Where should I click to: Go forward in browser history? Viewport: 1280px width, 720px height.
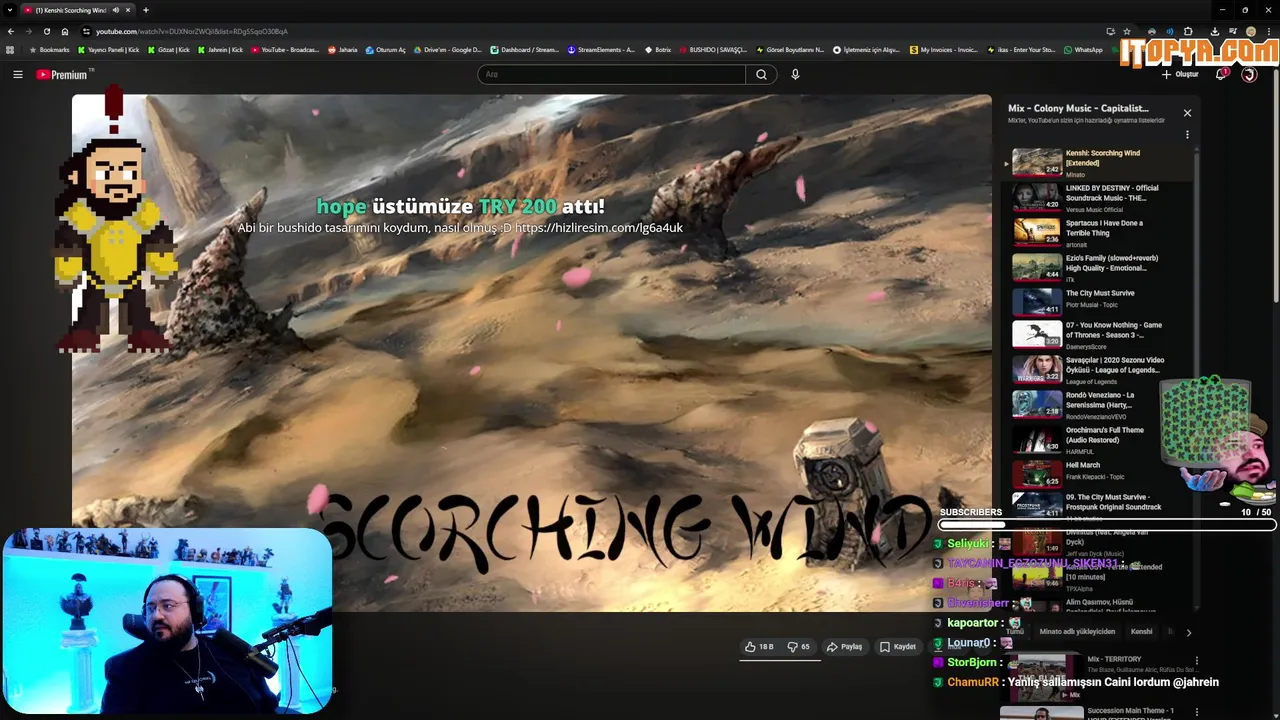pos(28,31)
